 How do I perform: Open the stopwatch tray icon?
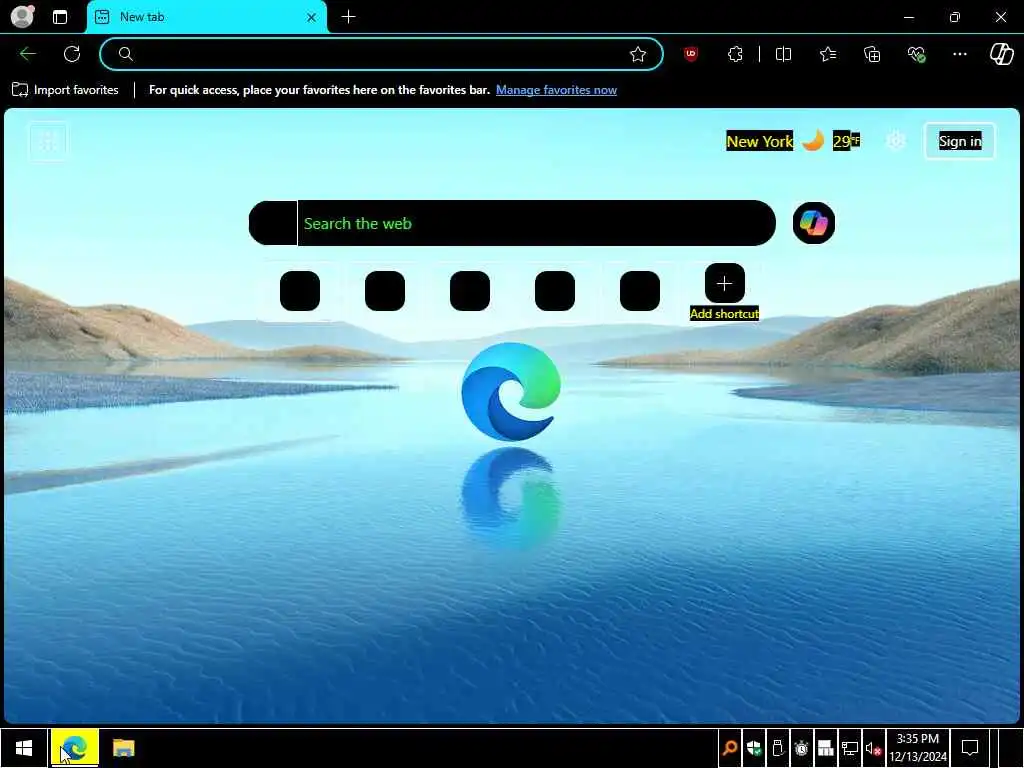[801, 748]
